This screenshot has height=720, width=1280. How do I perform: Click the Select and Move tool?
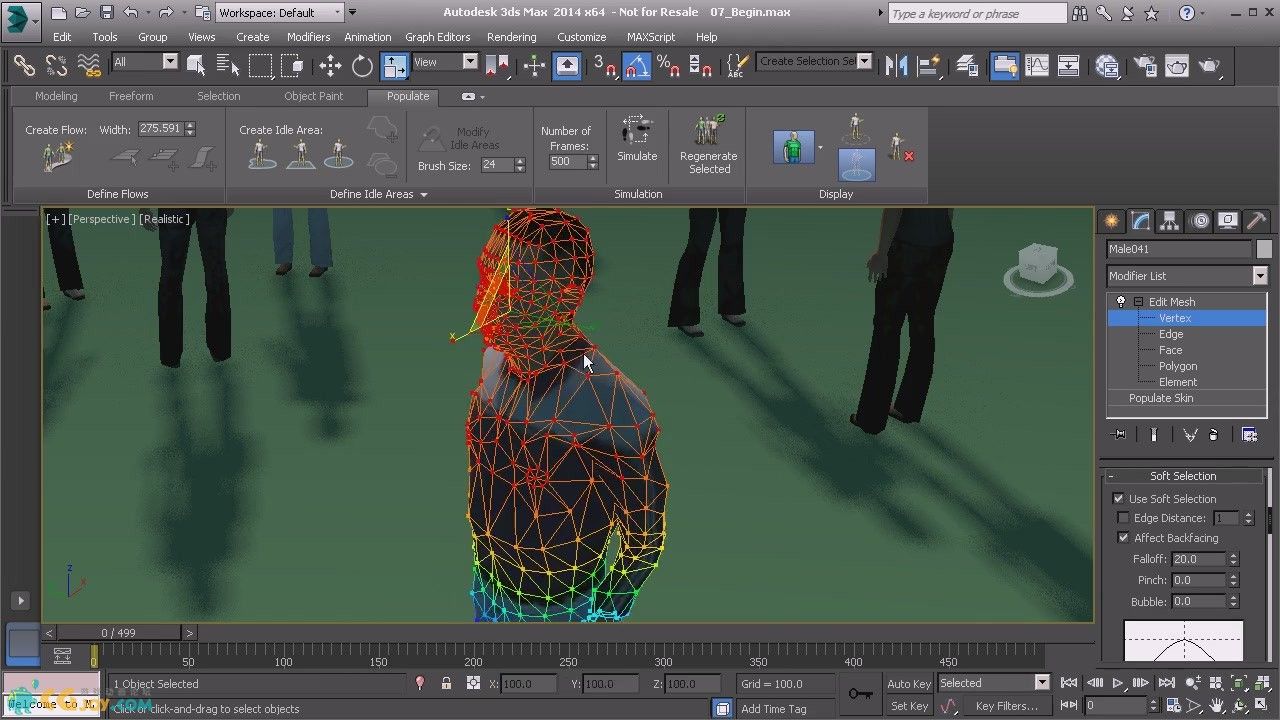click(x=330, y=66)
